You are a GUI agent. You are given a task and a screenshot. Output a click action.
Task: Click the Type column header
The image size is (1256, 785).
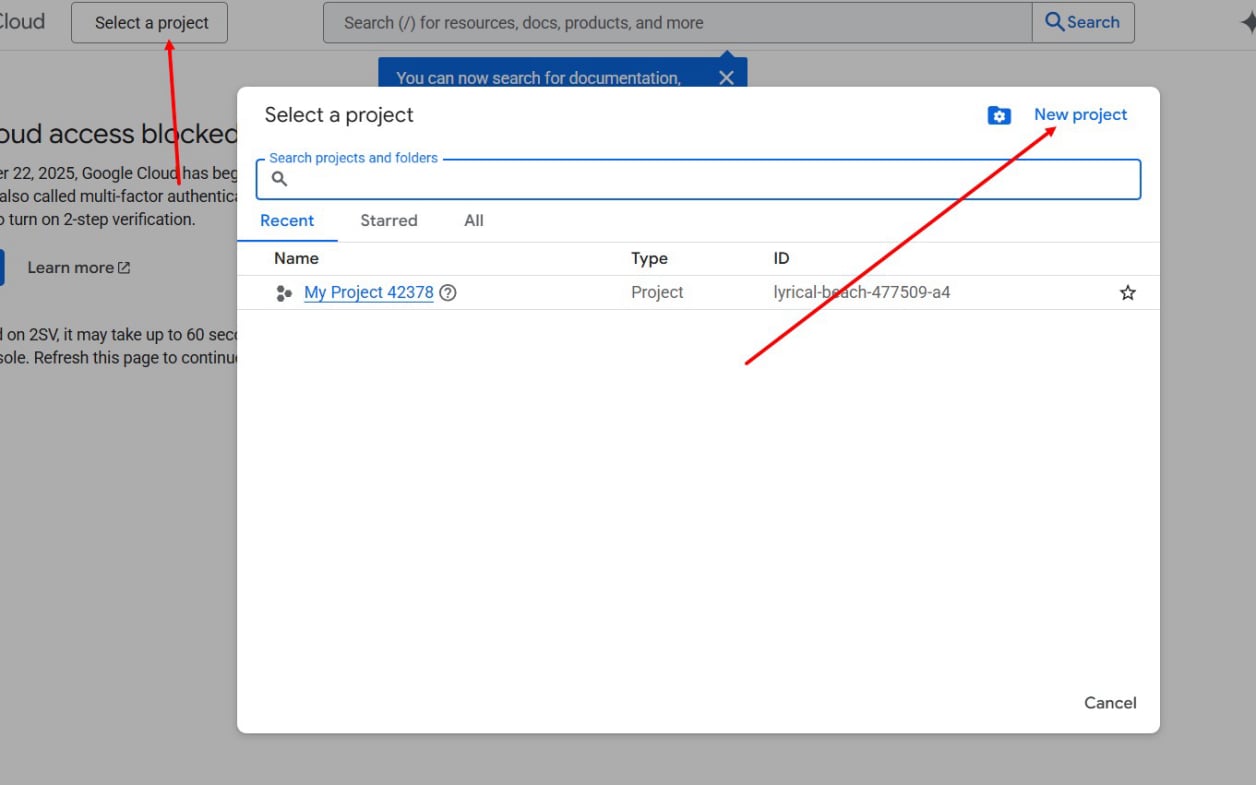click(649, 258)
